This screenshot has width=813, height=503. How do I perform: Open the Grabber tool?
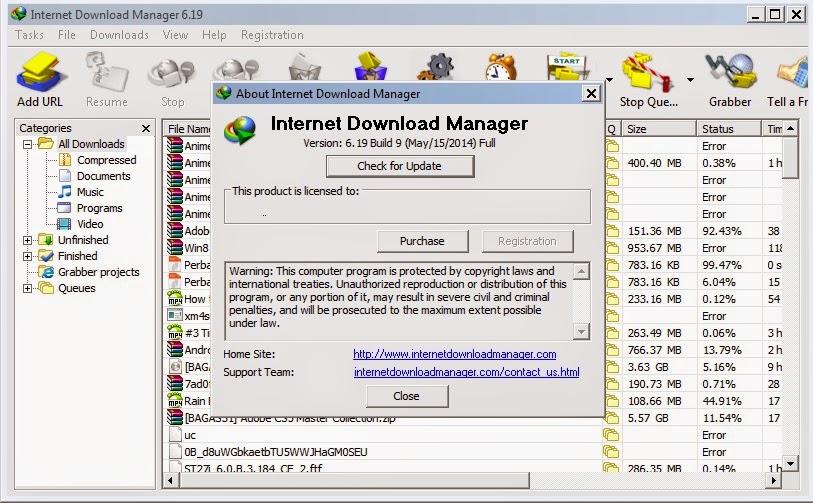[730, 72]
